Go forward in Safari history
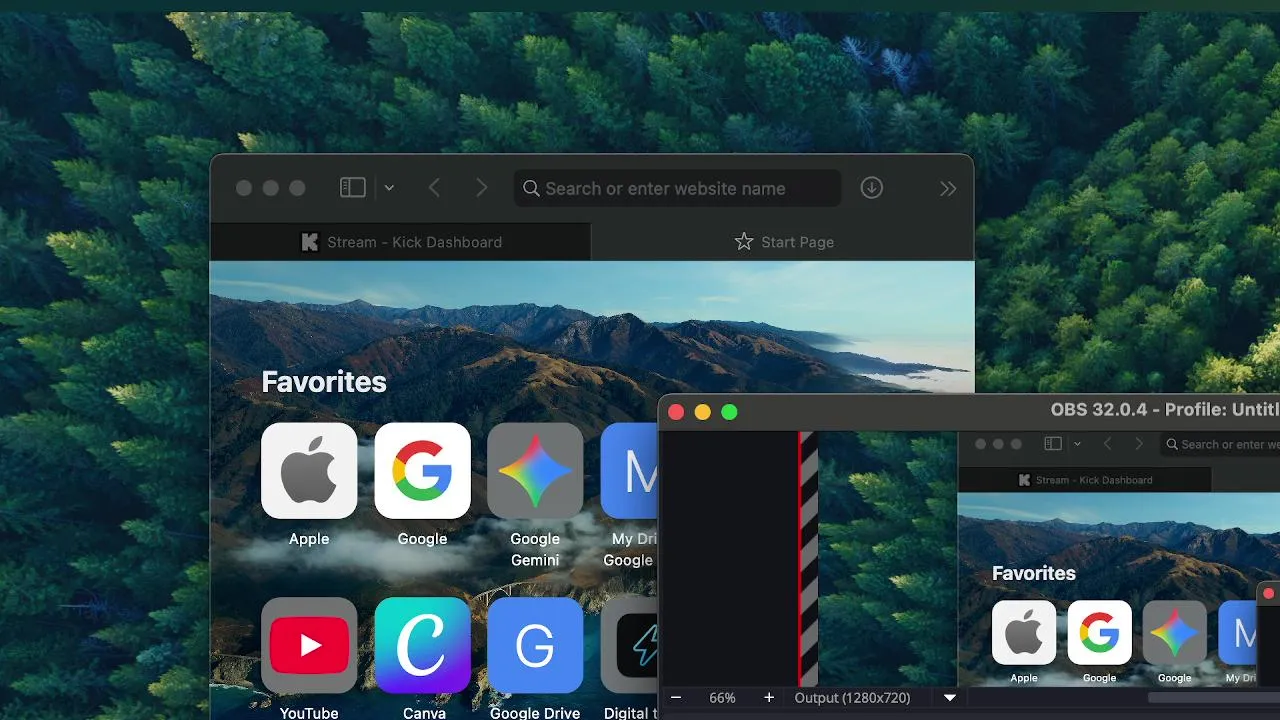Image resolution: width=1280 pixels, height=720 pixels. pos(481,188)
